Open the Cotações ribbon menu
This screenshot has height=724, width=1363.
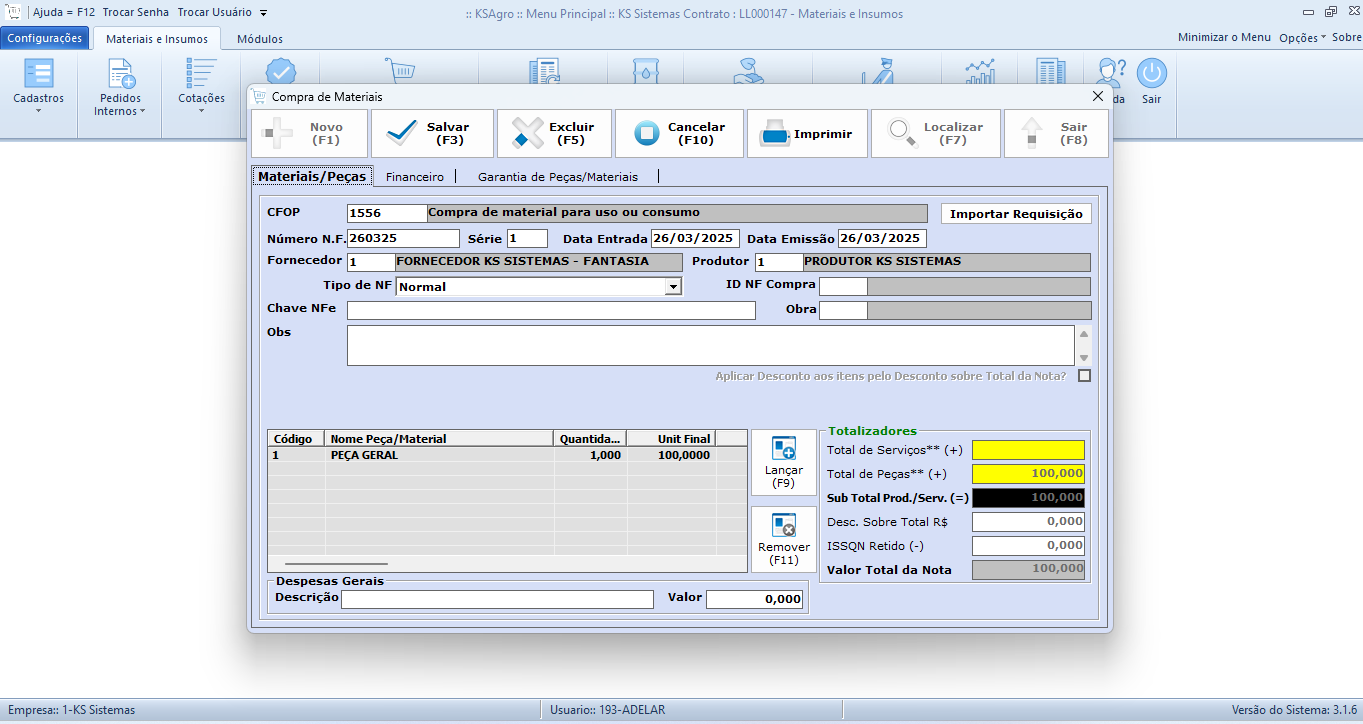click(201, 86)
